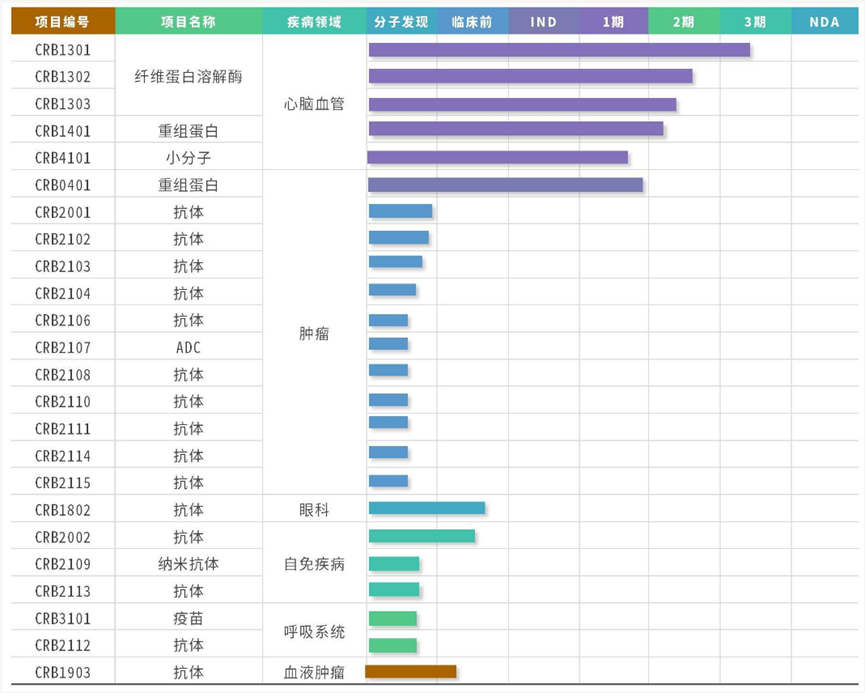Select the 分子发现 stage header
The image size is (865, 693).
click(402, 22)
